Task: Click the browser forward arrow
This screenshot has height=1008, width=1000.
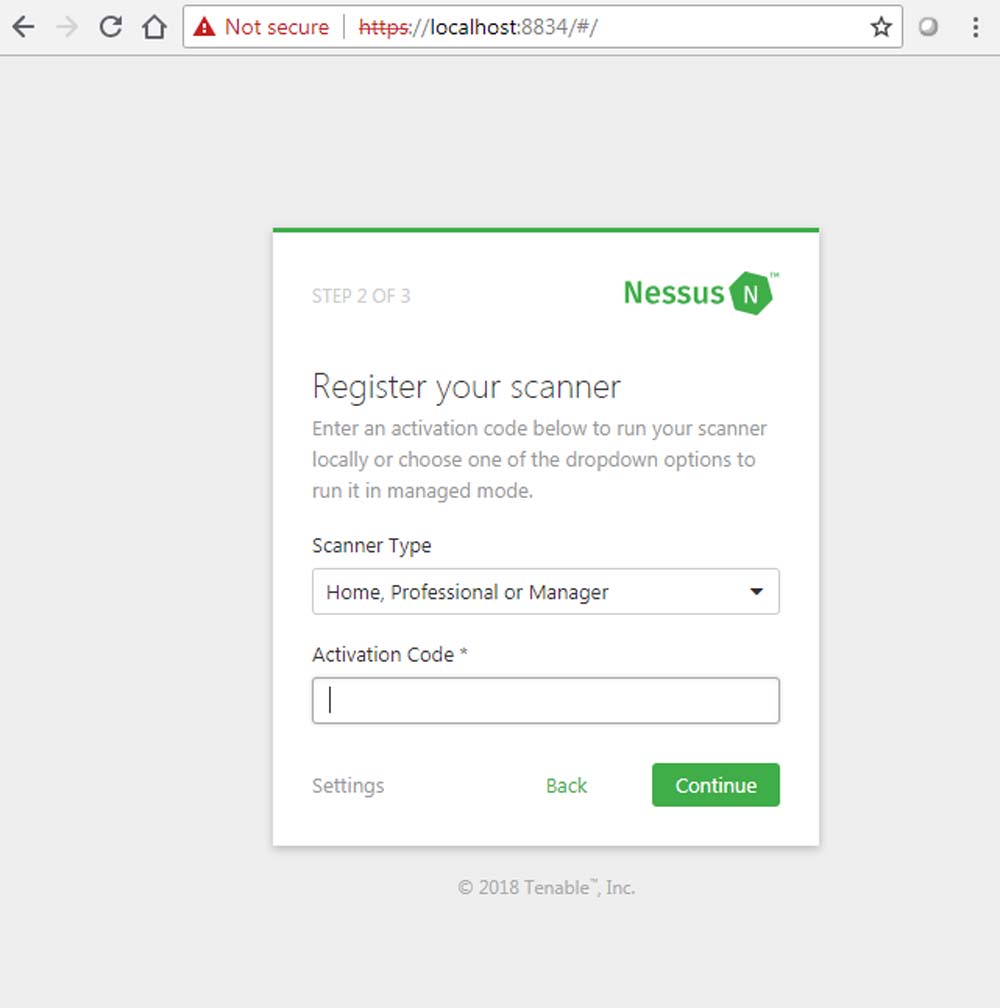Action: [67, 27]
